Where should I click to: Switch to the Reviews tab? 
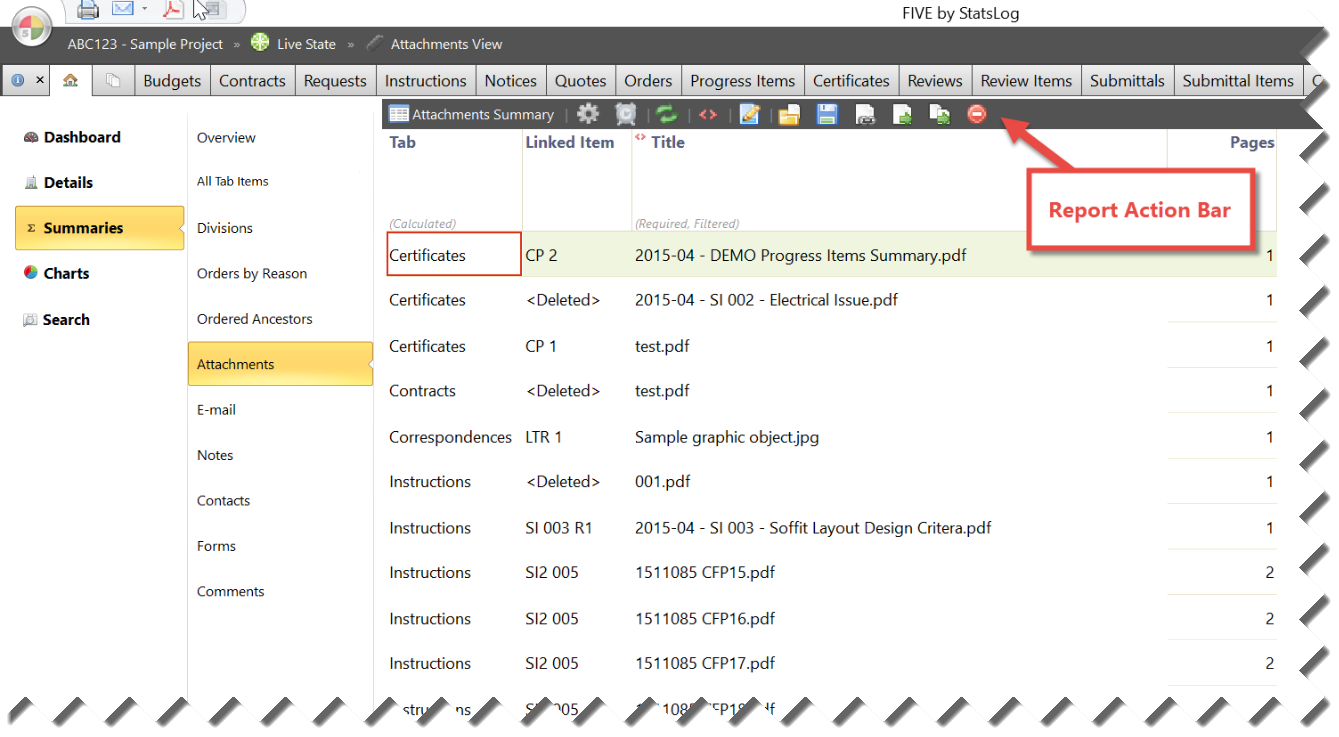coord(935,81)
